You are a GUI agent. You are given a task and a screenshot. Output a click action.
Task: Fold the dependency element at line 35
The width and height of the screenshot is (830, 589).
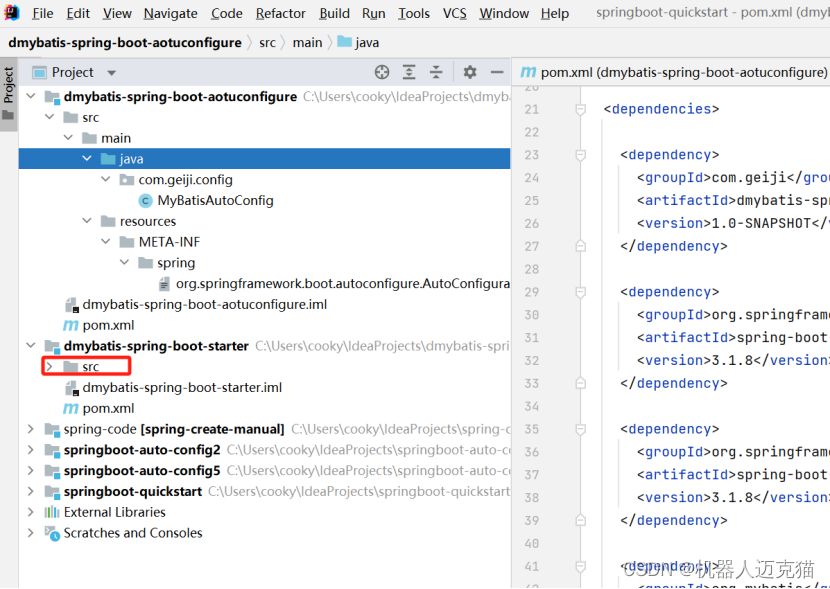pyautogui.click(x=580, y=428)
